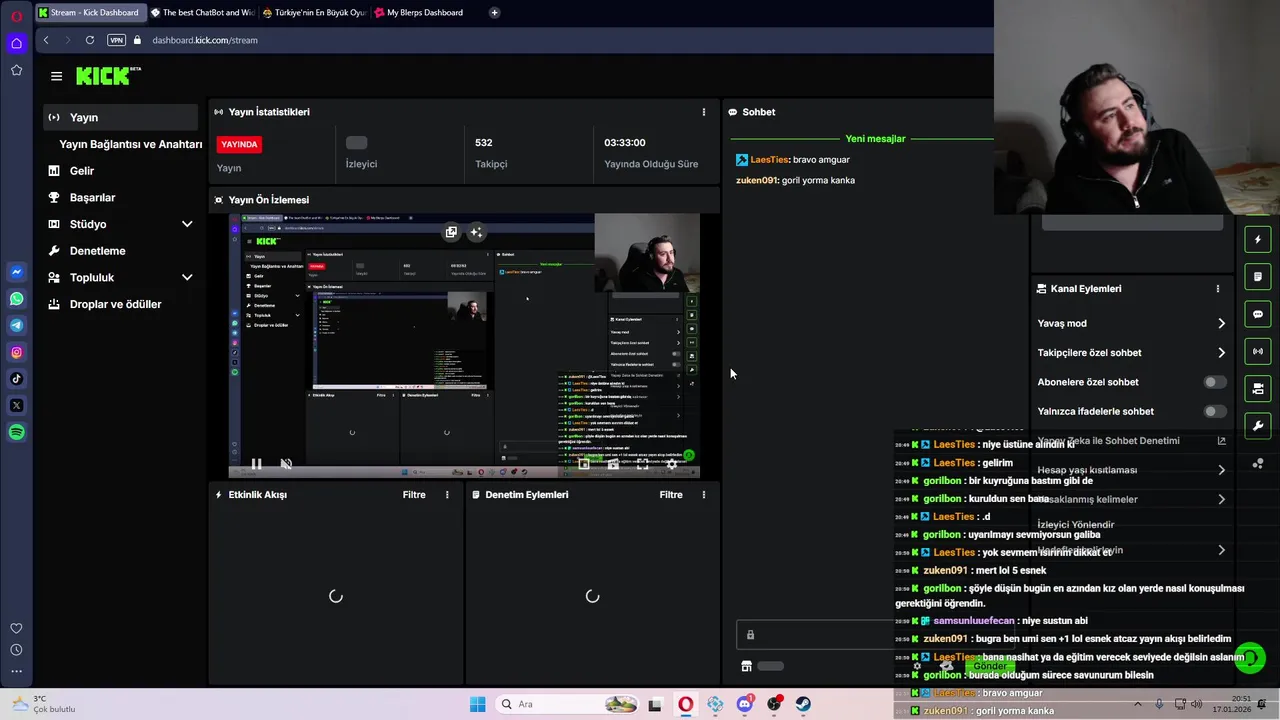Click the wrench tool icon in right rail
The width and height of the screenshot is (1280, 720).
pyautogui.click(x=1258, y=426)
